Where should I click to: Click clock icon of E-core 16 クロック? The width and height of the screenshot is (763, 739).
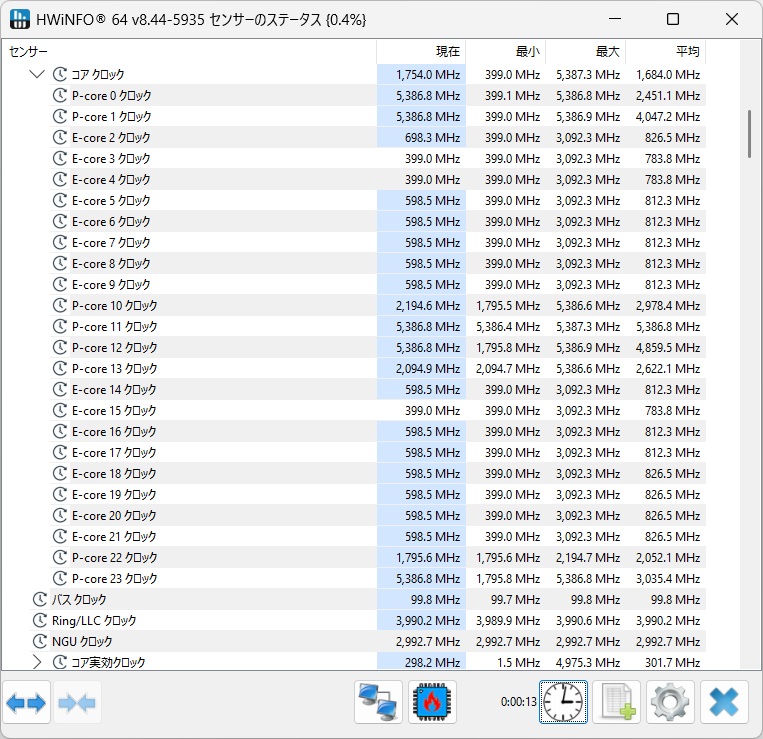point(59,432)
